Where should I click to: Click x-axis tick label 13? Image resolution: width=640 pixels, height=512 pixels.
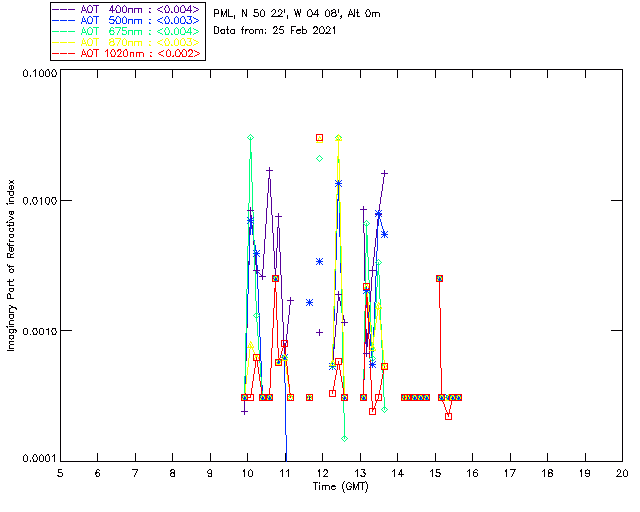360,473
